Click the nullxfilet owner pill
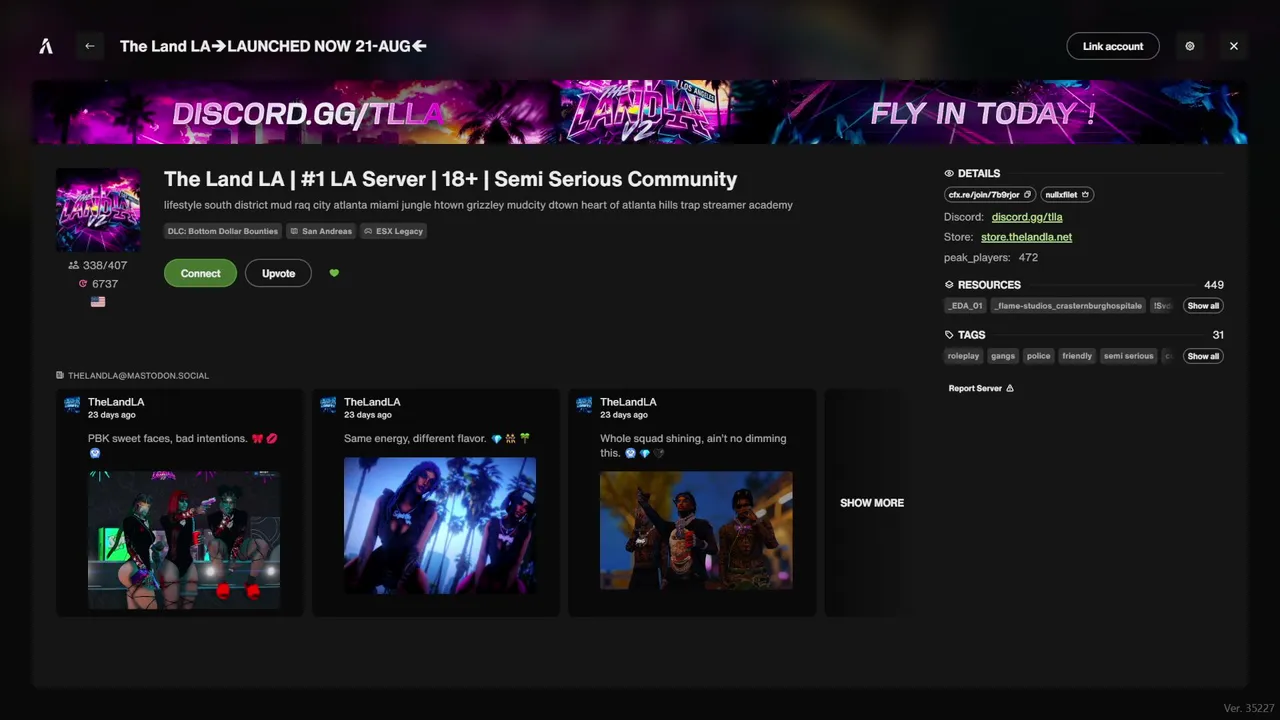 1067,194
